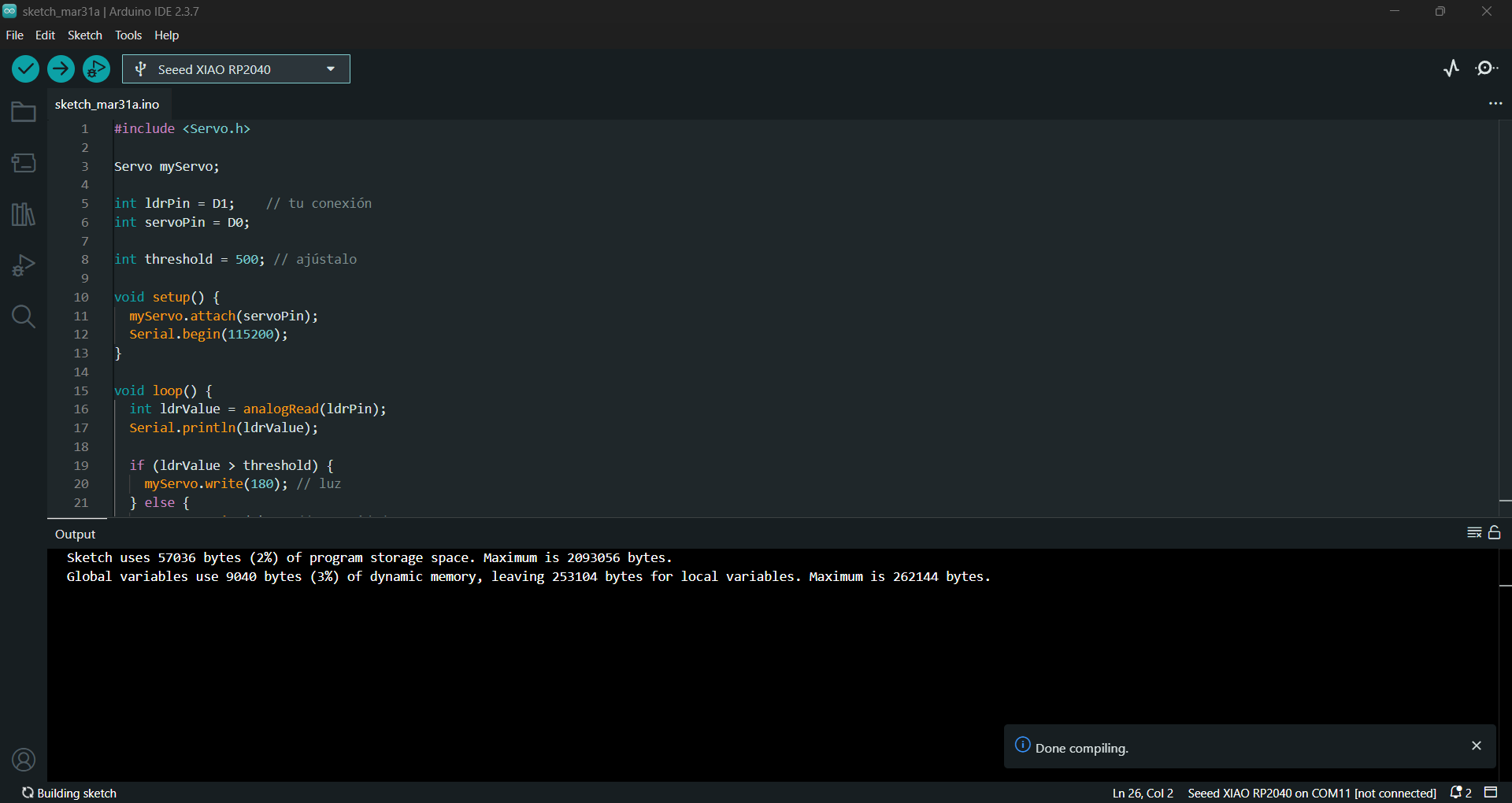
Task: Click the 'int servoPin = D0;' line
Action: point(182,222)
